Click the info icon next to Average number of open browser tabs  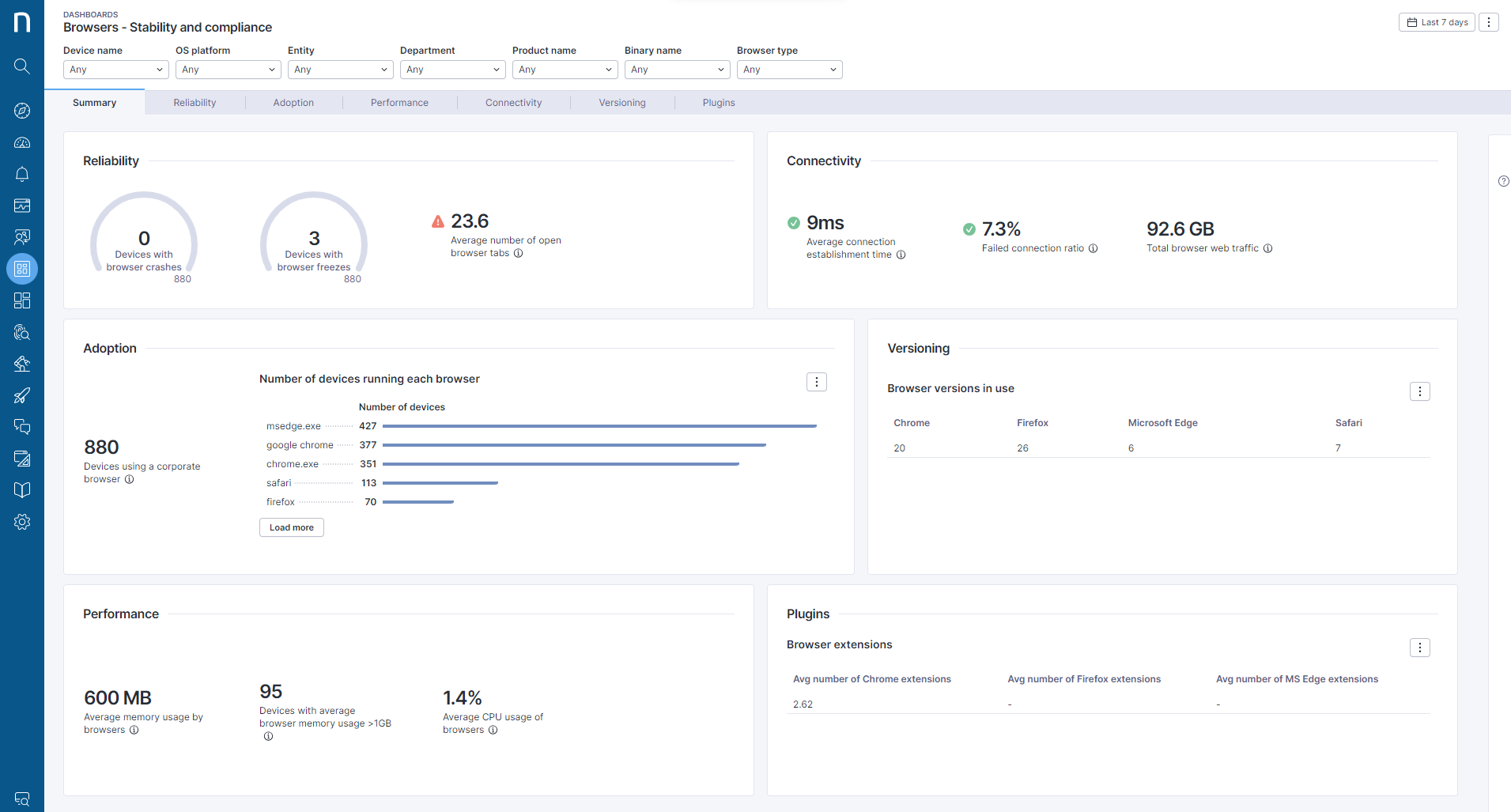pos(519,253)
